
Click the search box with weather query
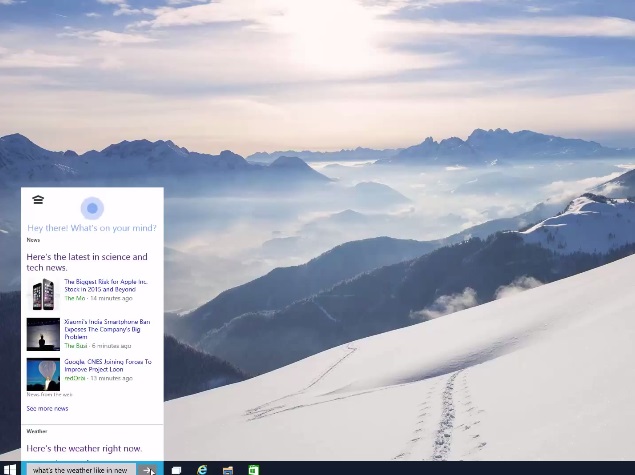click(x=80, y=469)
